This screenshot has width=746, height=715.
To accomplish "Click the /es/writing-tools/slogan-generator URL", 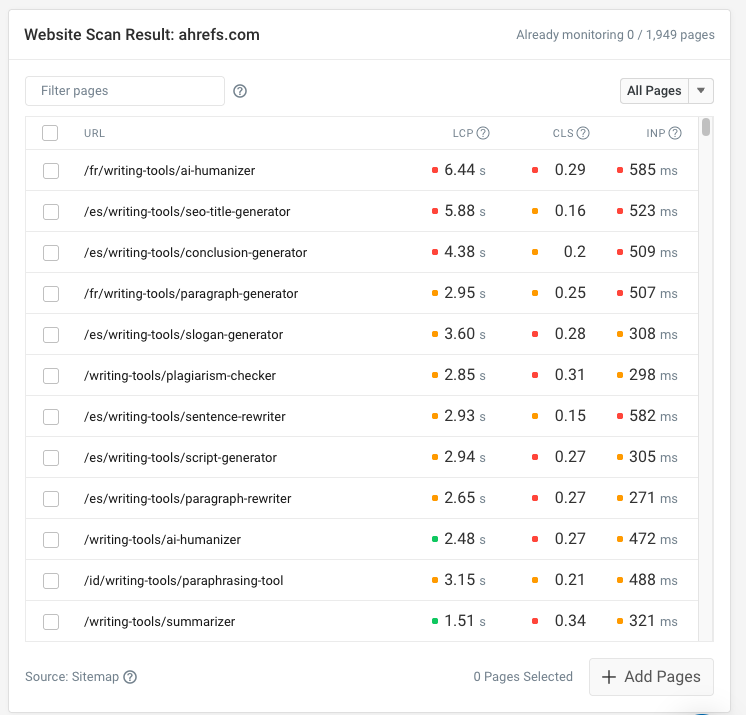I will (183, 334).
